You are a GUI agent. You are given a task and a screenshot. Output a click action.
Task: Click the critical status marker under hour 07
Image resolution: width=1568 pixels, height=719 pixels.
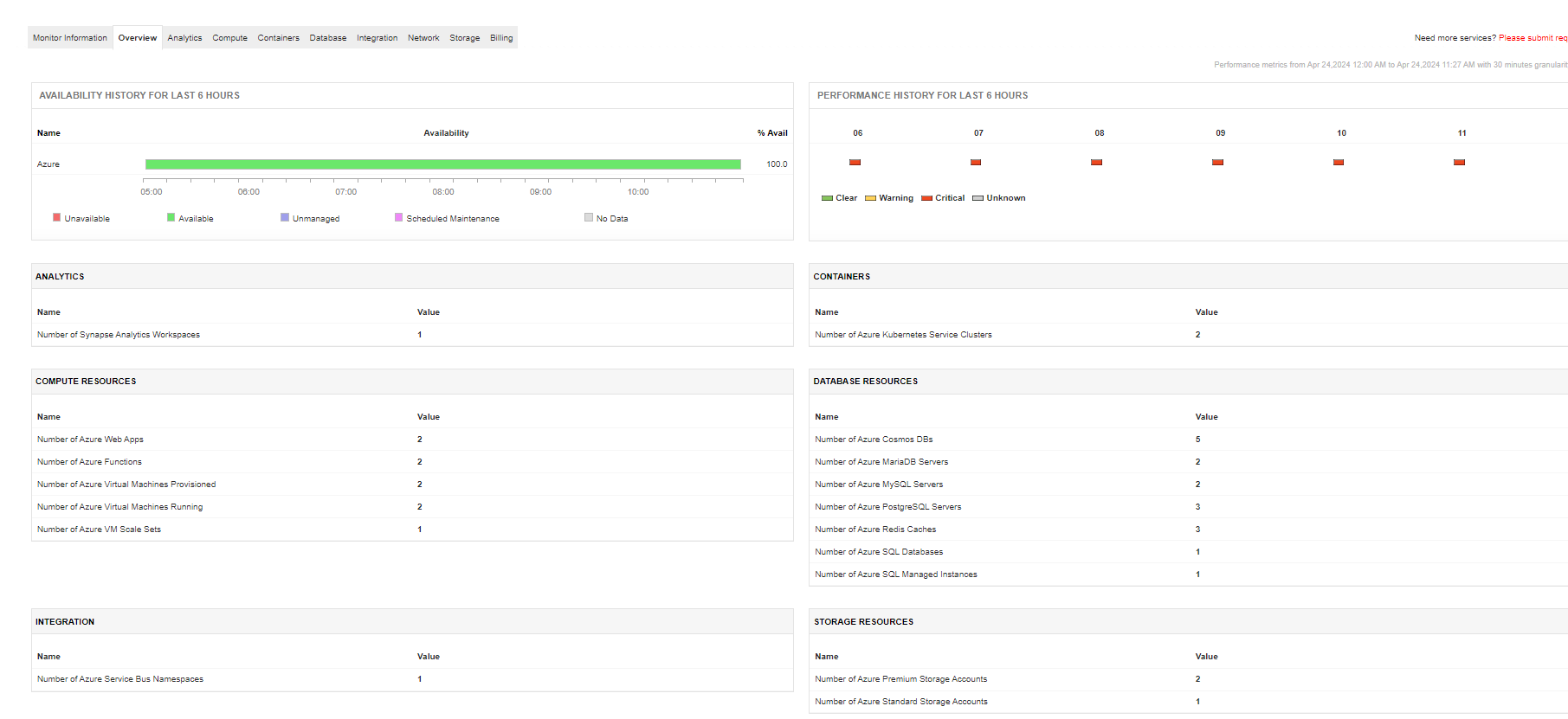tap(976, 163)
